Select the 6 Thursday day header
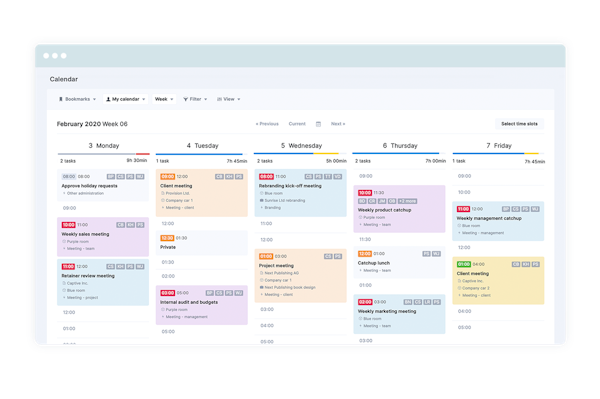Viewport: 600px width, 399px height. coord(400,146)
